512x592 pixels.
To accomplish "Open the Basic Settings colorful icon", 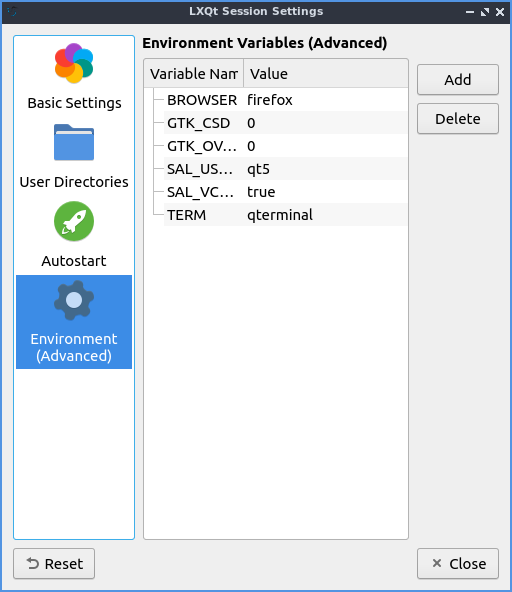I will point(74,63).
